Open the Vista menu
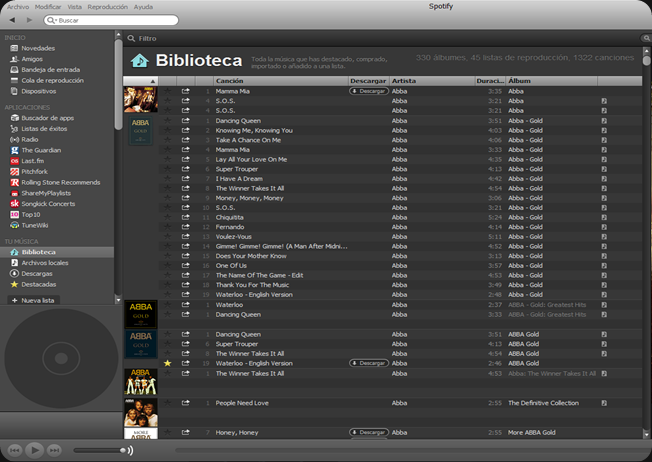This screenshot has height=462, width=652. click(x=74, y=7)
